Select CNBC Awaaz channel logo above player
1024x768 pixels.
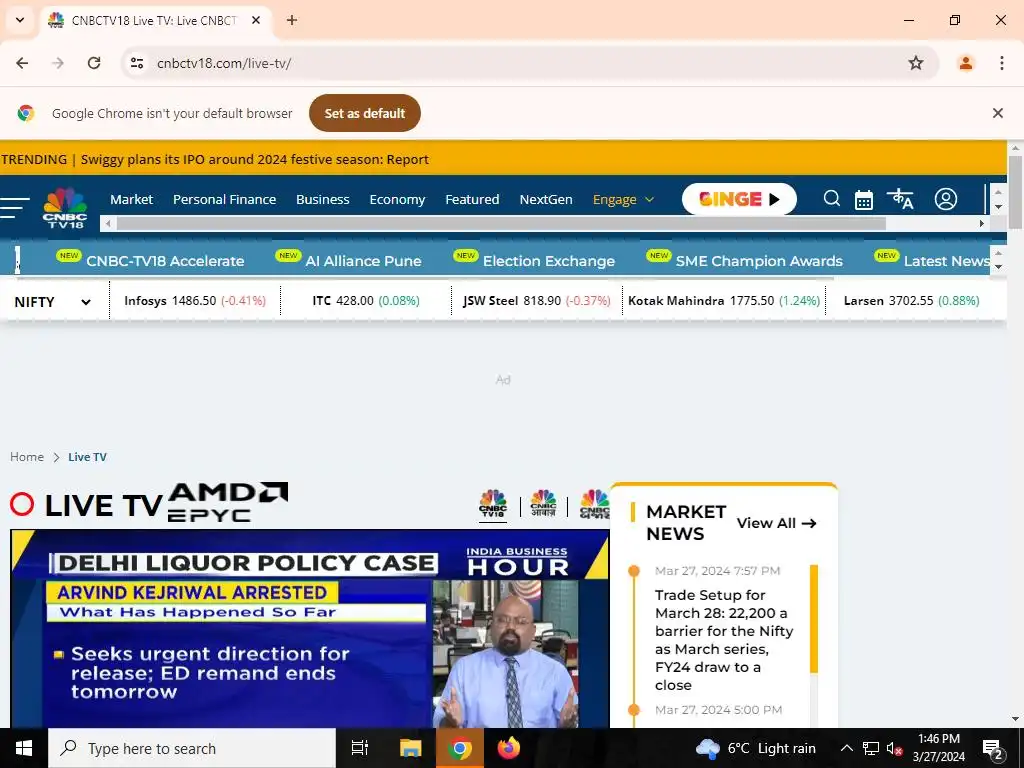[x=543, y=504]
